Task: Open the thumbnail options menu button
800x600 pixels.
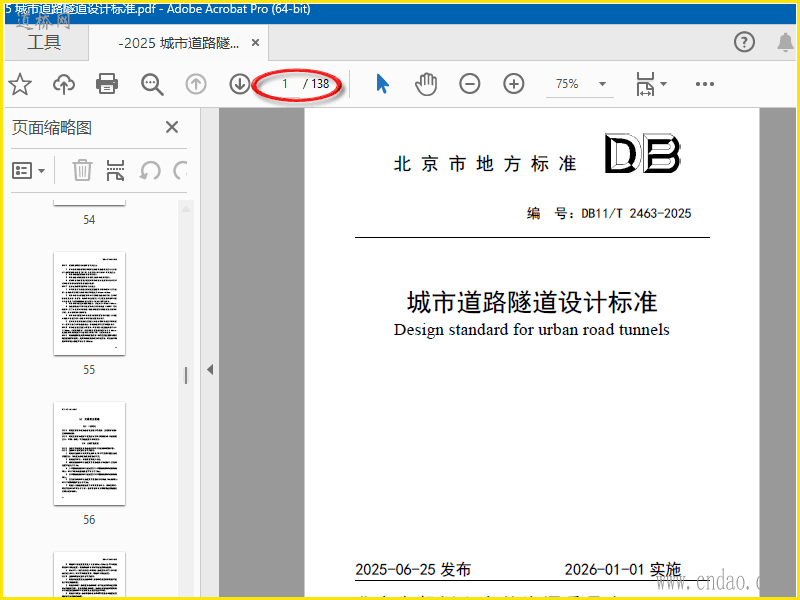Action: point(29,170)
